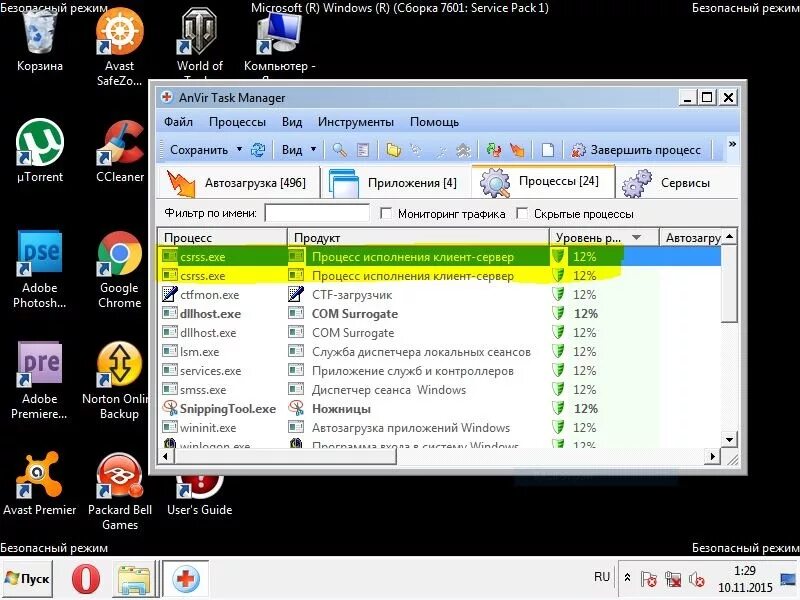Image resolution: width=800 pixels, height=600 pixels.
Task: Click the refresh icon next to Сохранить
Action: point(258,149)
